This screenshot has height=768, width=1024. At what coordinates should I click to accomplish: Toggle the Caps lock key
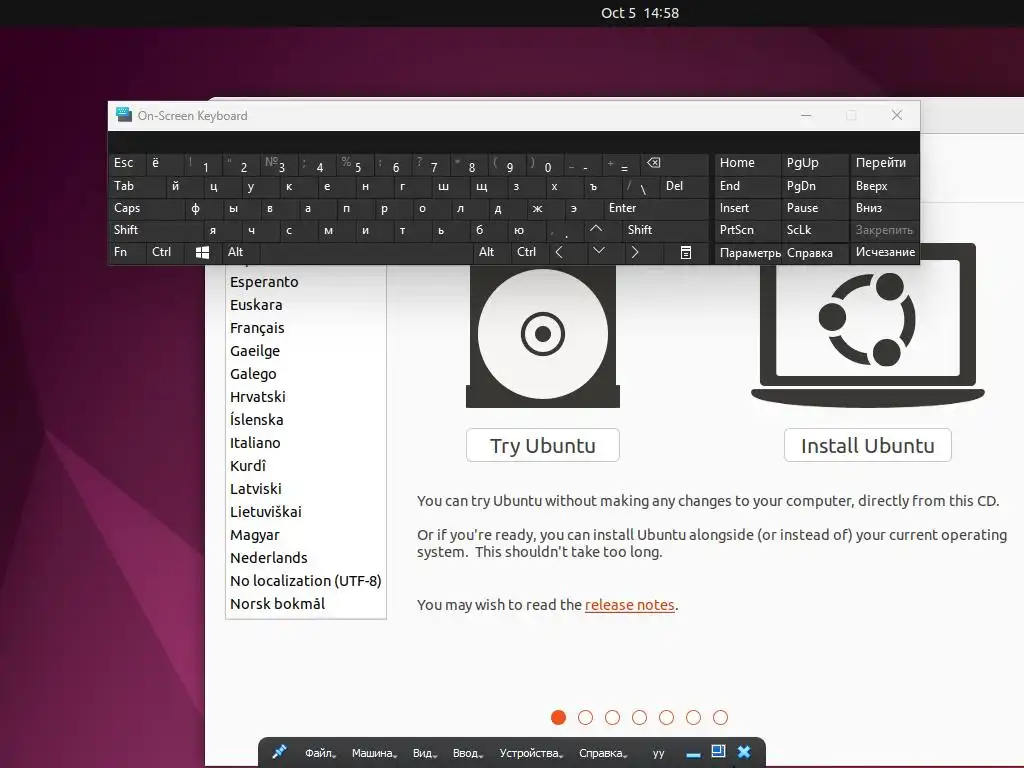pos(146,208)
